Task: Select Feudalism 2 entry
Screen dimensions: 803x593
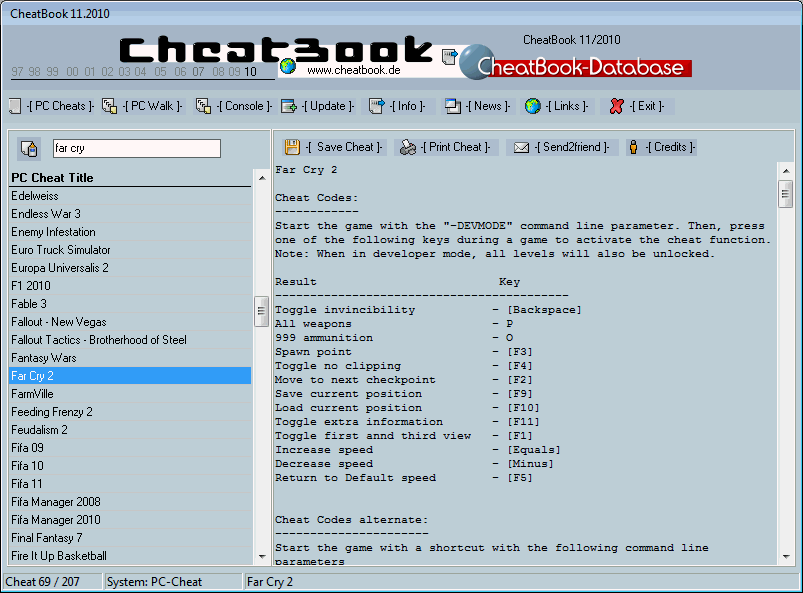Action: coord(131,430)
